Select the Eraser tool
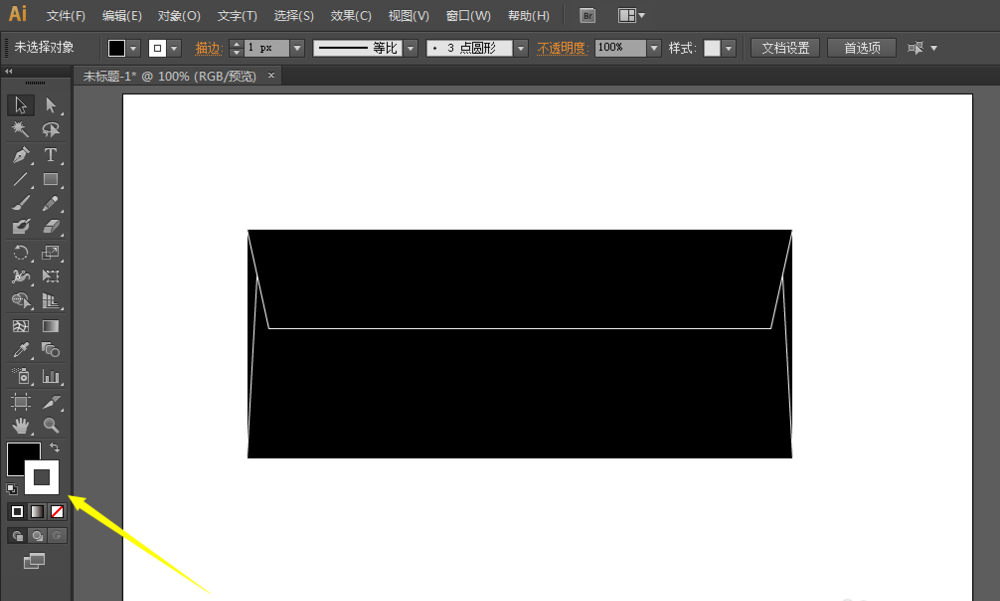This screenshot has height=601, width=1000. pos(50,227)
